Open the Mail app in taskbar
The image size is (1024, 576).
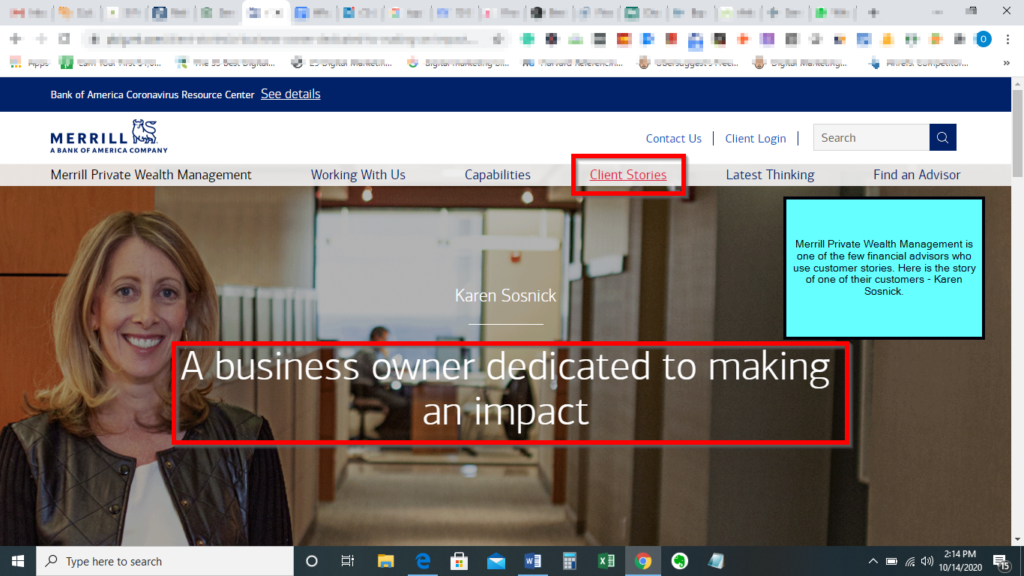495,561
